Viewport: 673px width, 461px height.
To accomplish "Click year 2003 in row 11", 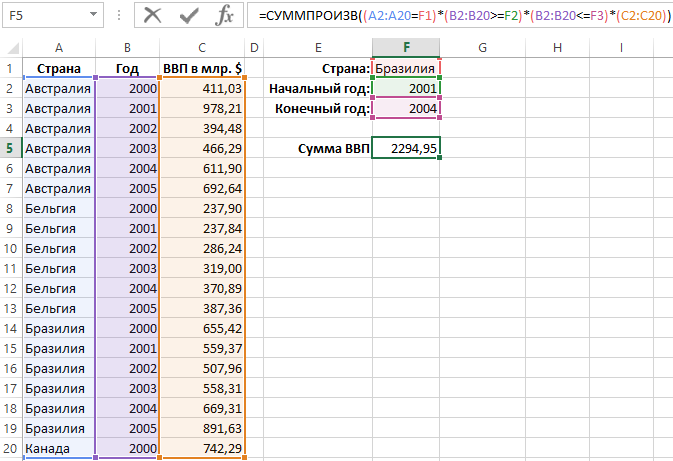I will 127,268.
